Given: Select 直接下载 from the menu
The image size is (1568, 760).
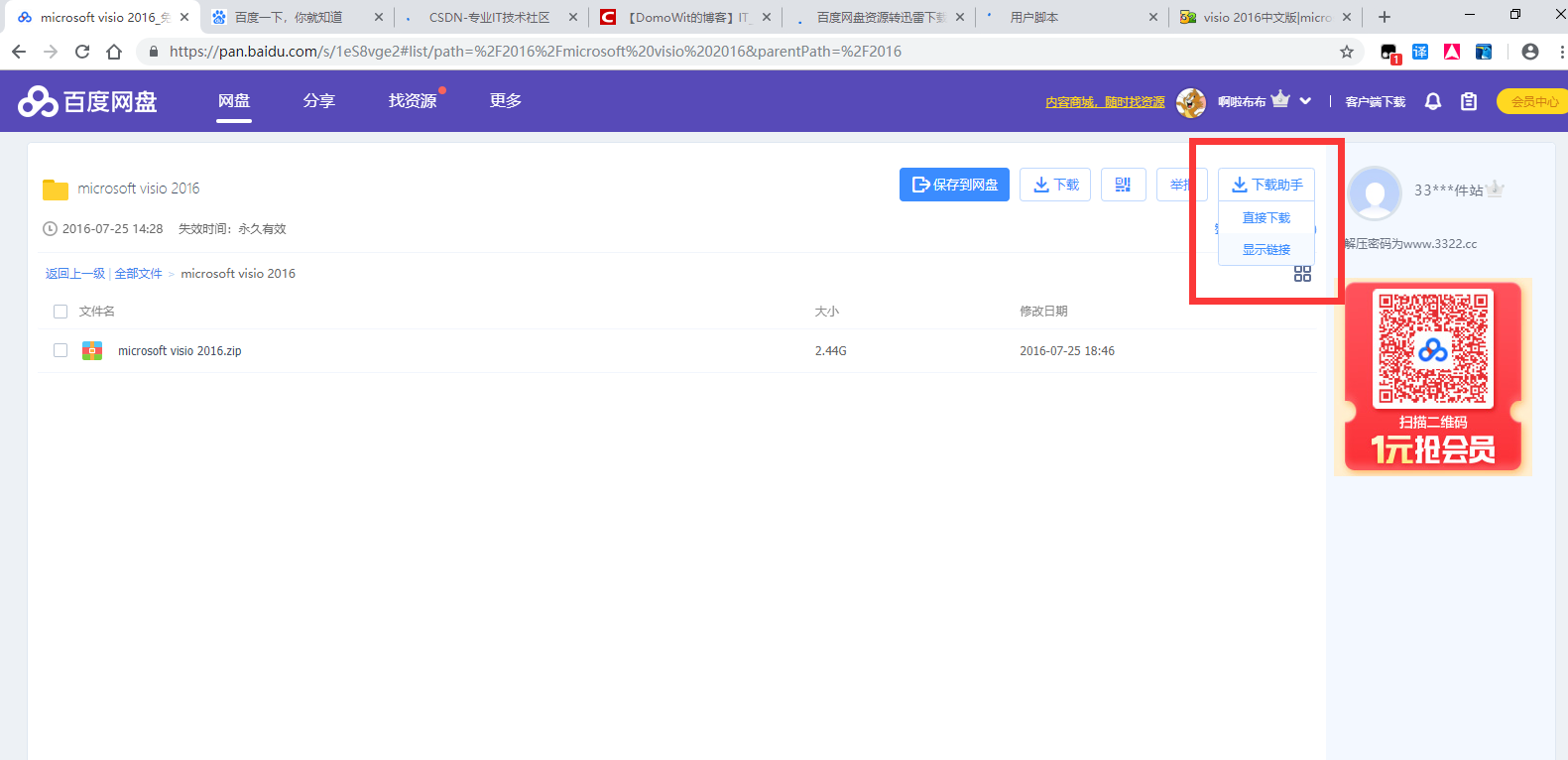Looking at the screenshot, I should point(1266,217).
